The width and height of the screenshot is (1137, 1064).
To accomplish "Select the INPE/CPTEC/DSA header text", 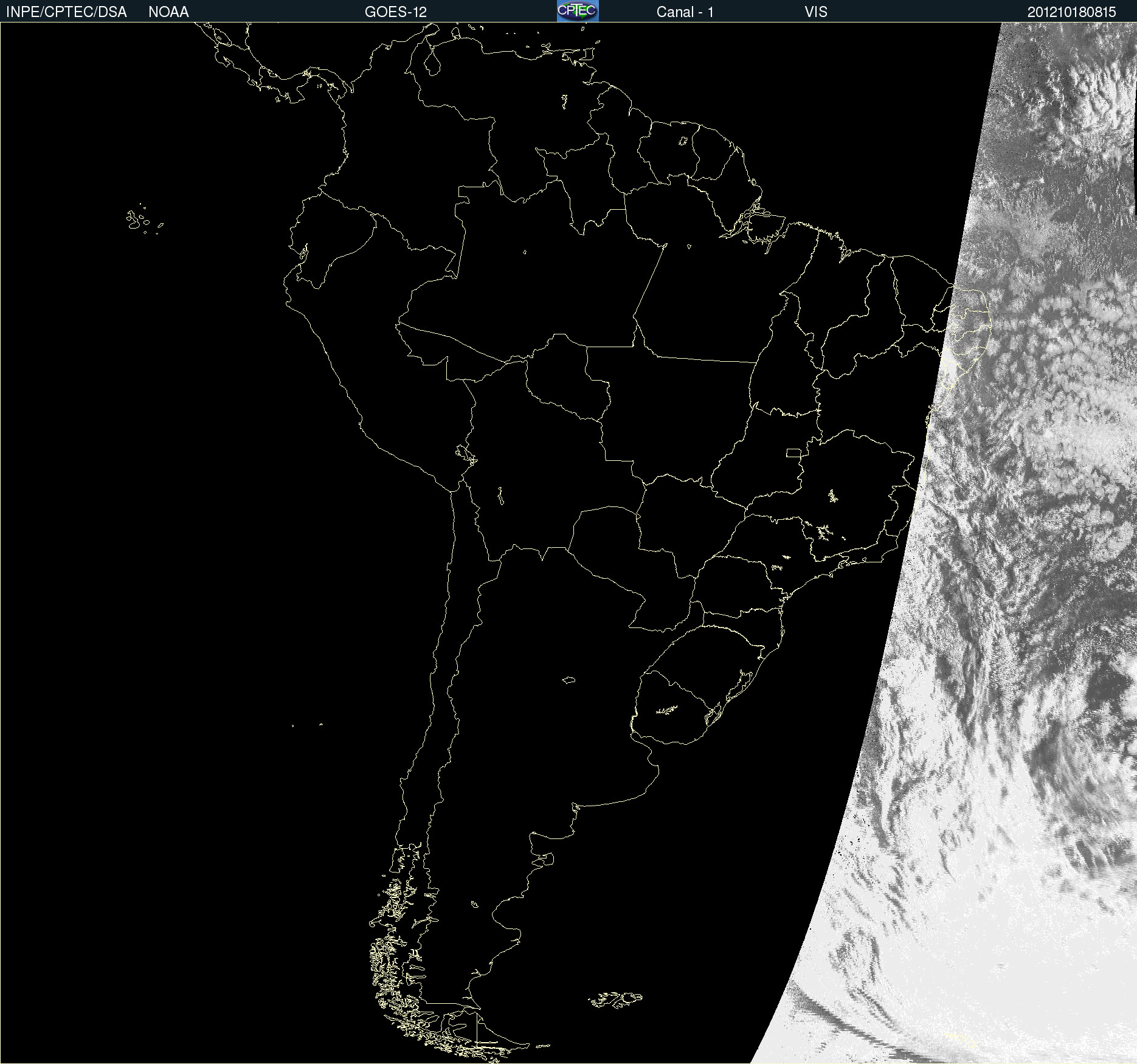I will [x=66, y=12].
